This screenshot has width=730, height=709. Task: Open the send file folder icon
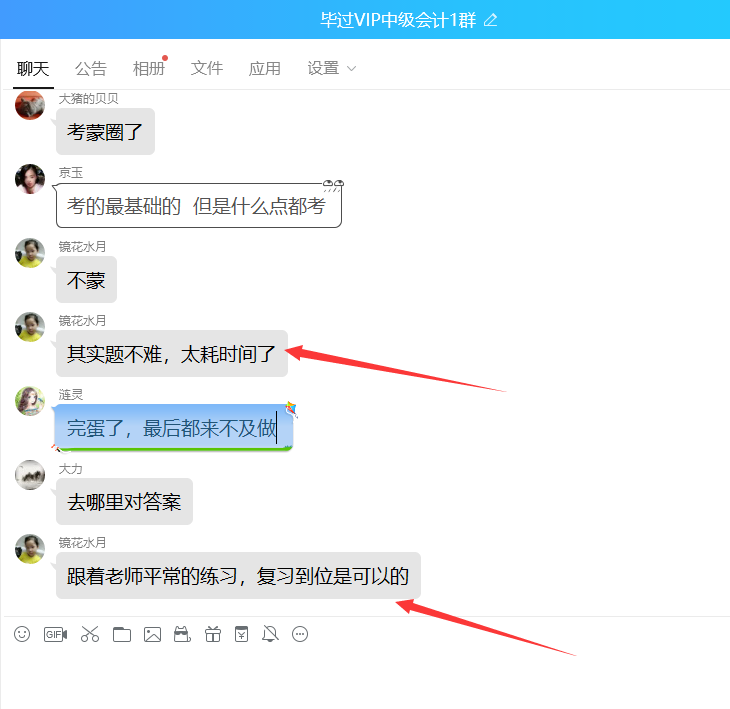point(122,634)
